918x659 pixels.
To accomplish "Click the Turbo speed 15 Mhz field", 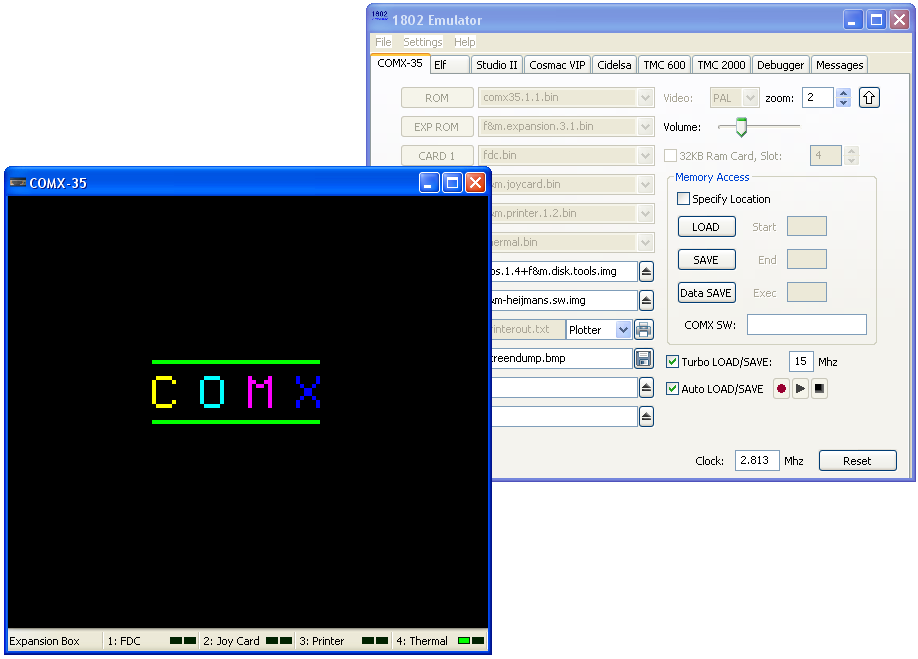I will 801,362.
